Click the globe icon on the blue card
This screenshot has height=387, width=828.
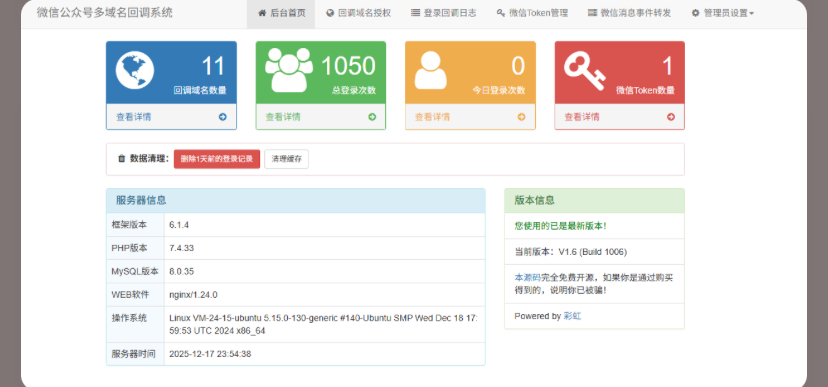click(135, 70)
